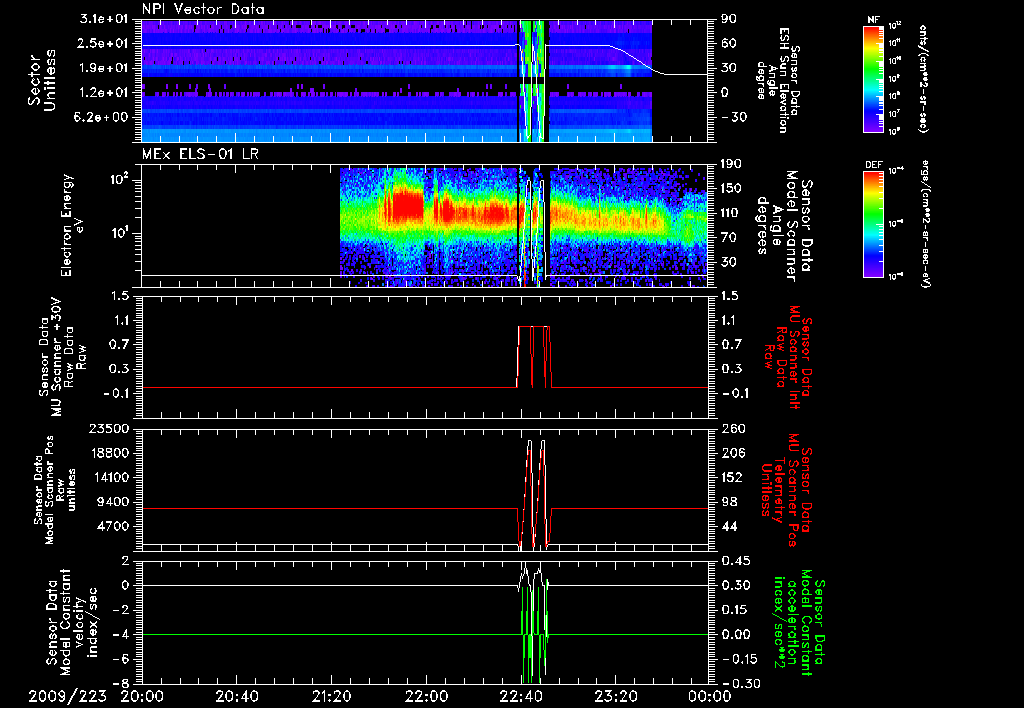Click the '00:00' time axis label
The height and width of the screenshot is (708, 1024).
click(x=711, y=696)
